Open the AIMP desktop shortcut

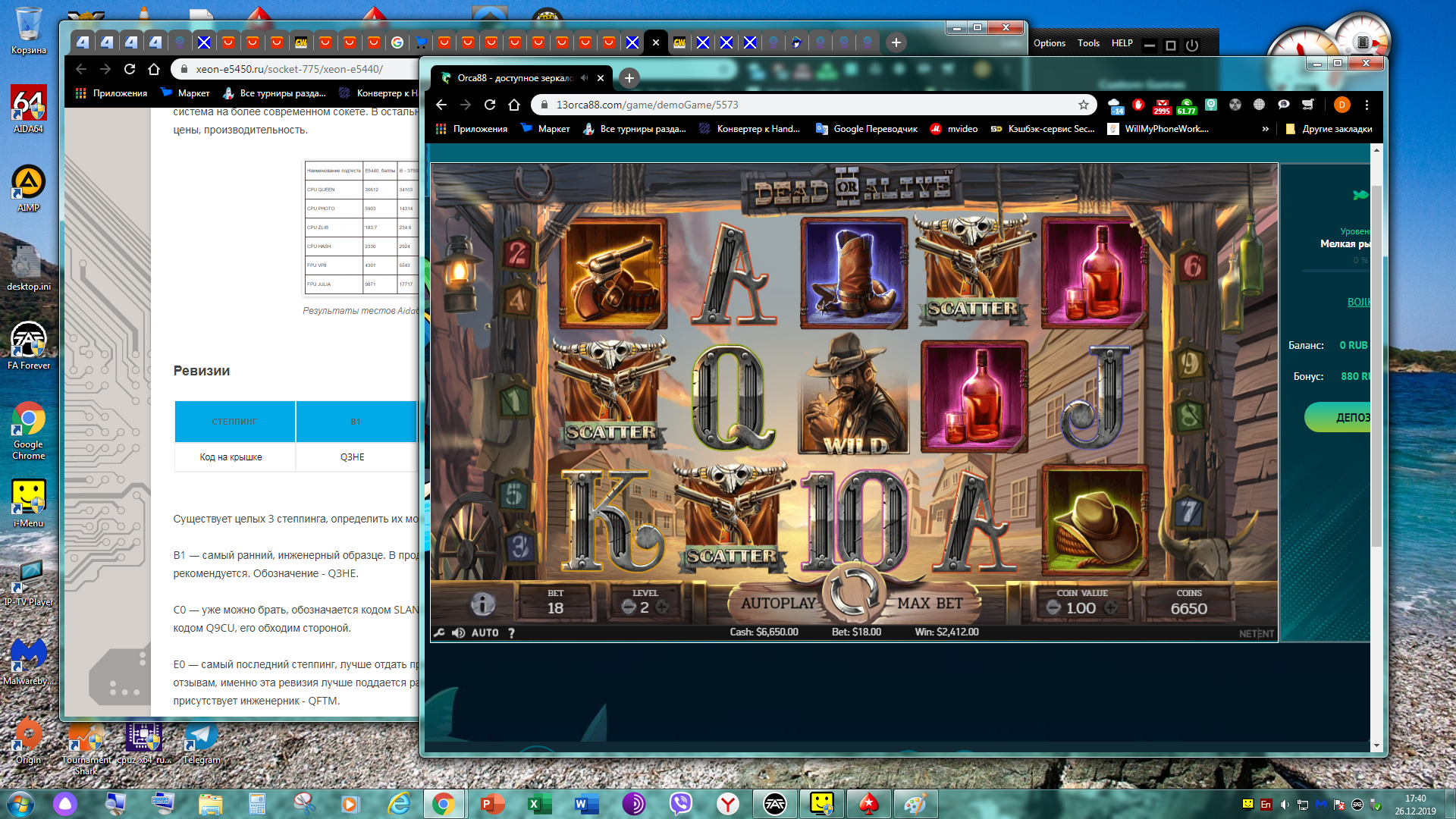pyautogui.click(x=28, y=188)
